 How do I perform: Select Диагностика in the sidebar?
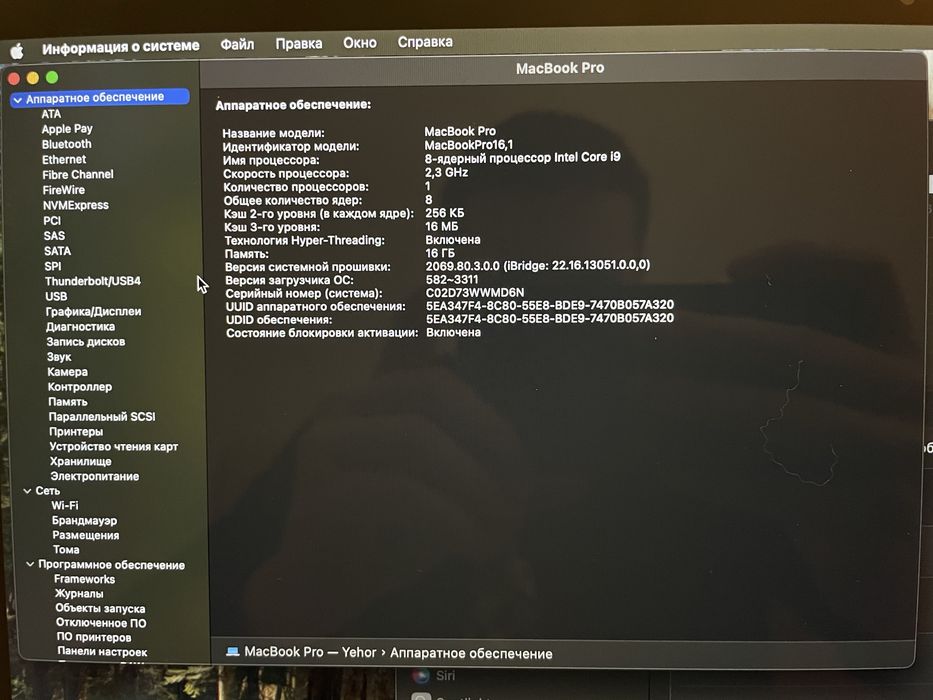pyautogui.click(x=80, y=327)
